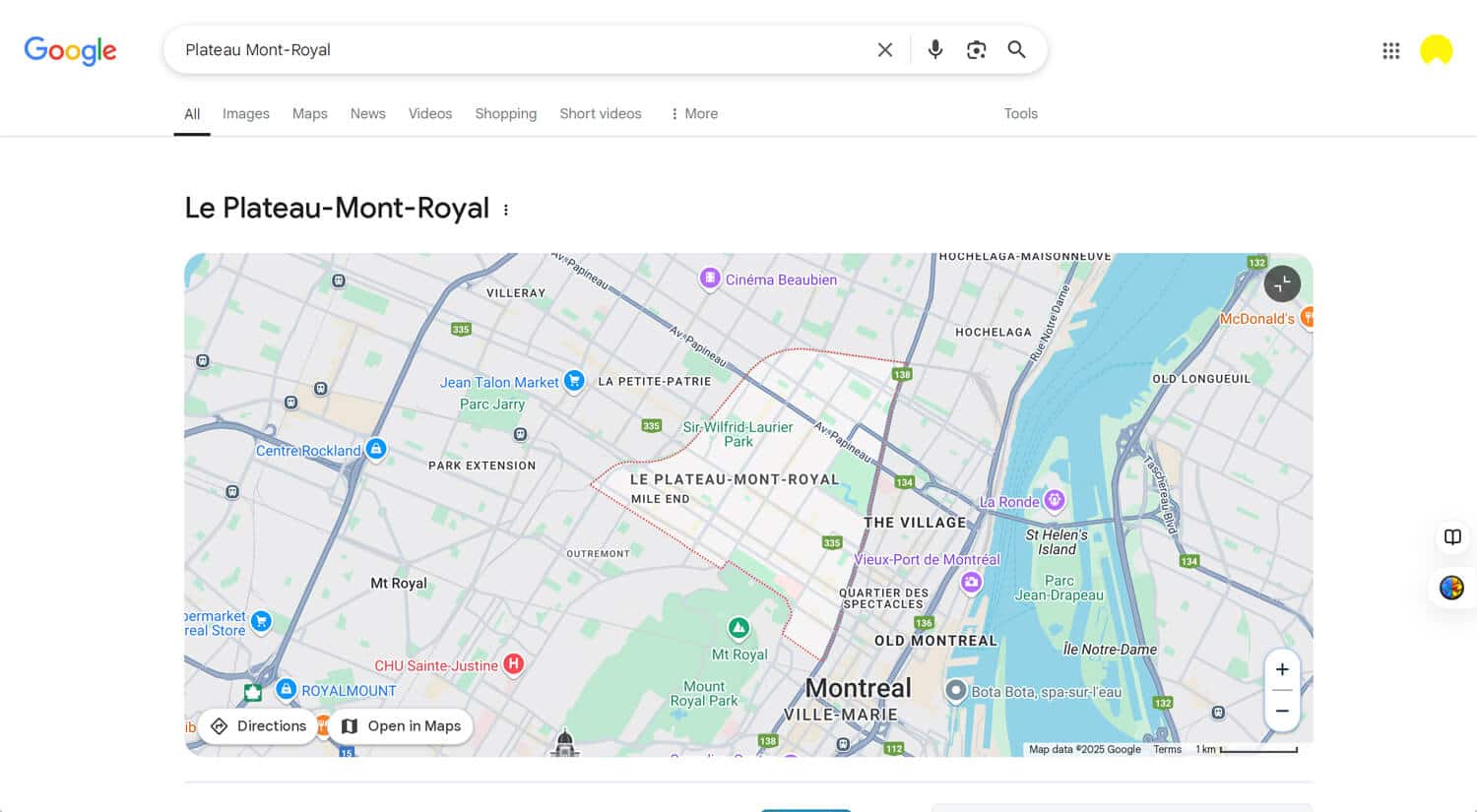This screenshot has height=812, width=1477.
Task: Clear the search query with the X
Action: coord(884,49)
